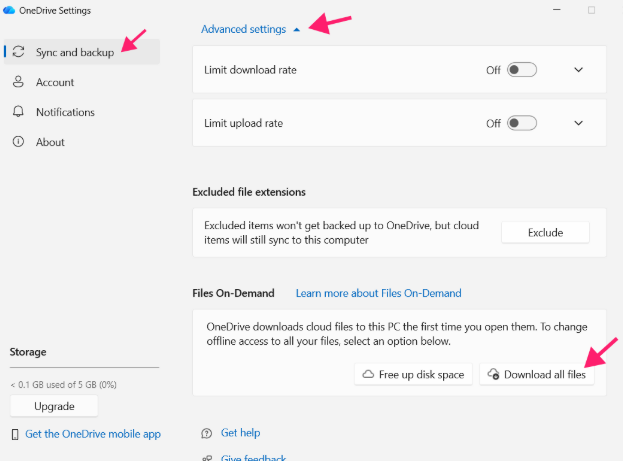
Task: Click the About info icon
Action: pyautogui.click(x=18, y=141)
